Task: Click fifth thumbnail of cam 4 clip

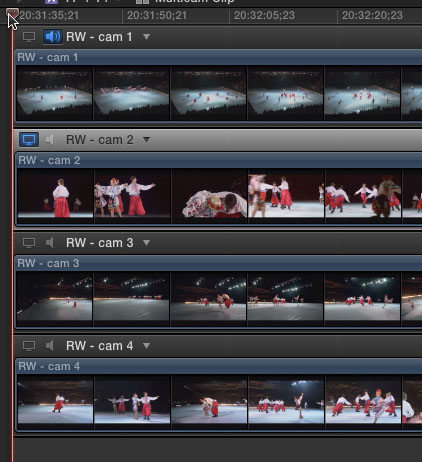Action: coord(363,402)
